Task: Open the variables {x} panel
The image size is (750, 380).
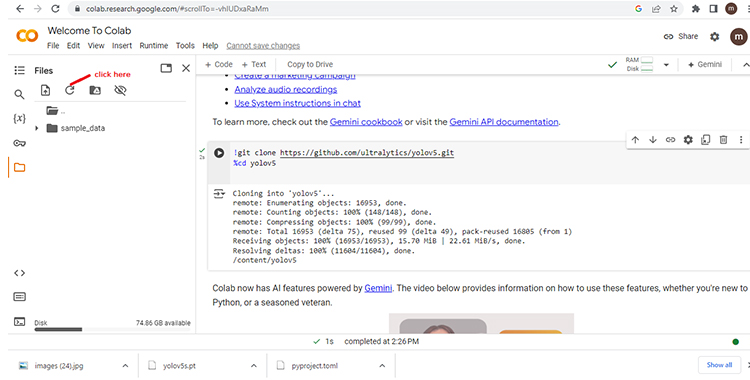Action: 19,118
